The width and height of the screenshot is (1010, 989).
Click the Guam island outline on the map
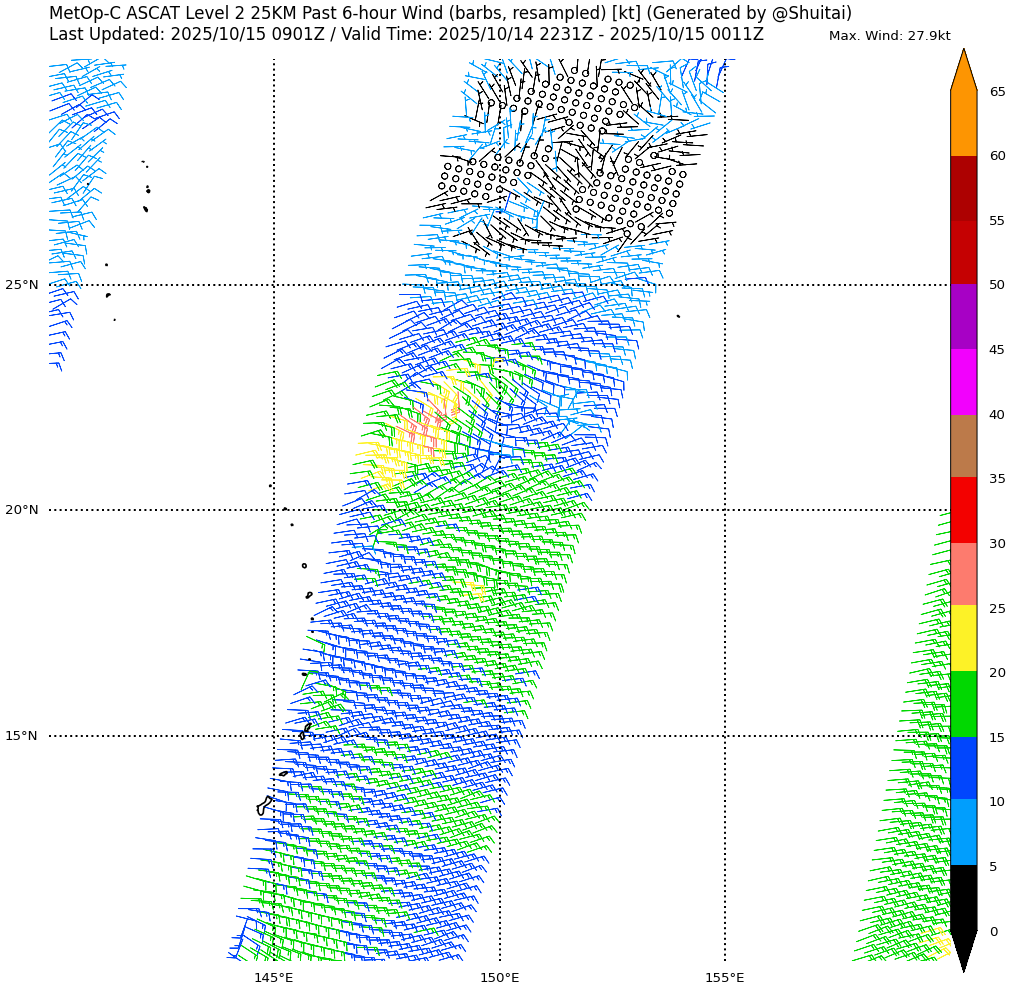point(264,805)
